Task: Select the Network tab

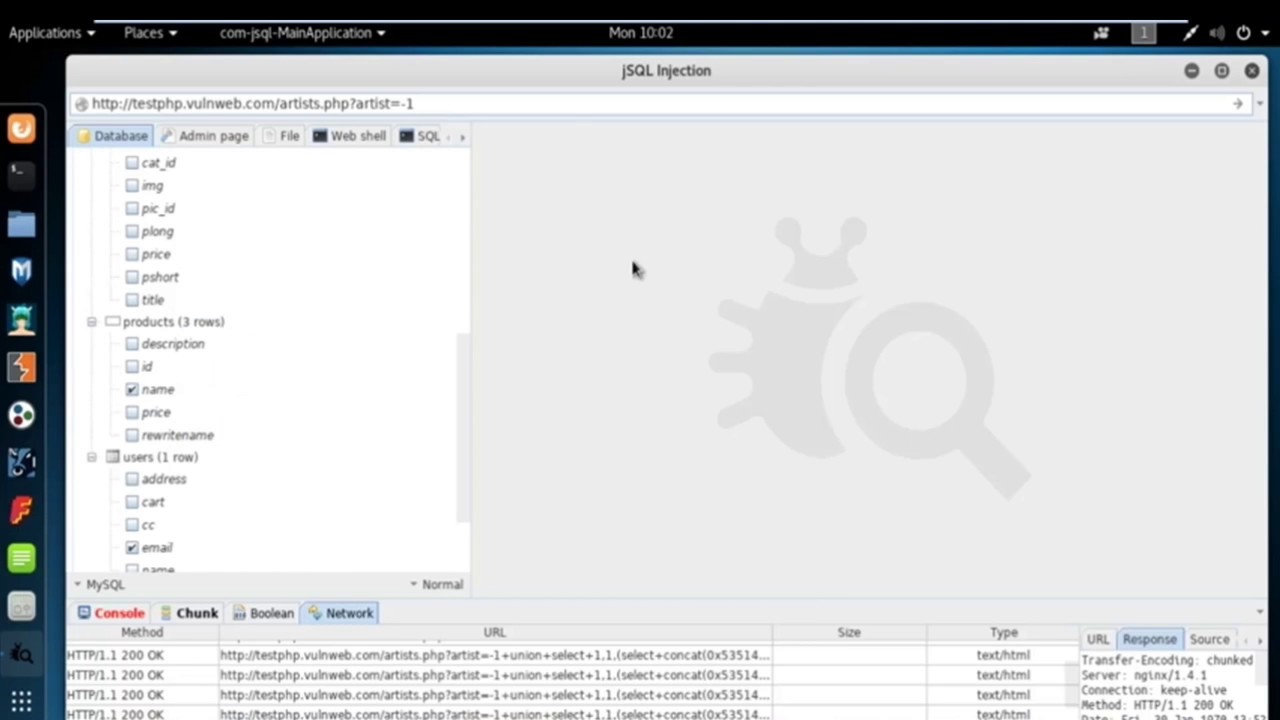Action: [341, 613]
